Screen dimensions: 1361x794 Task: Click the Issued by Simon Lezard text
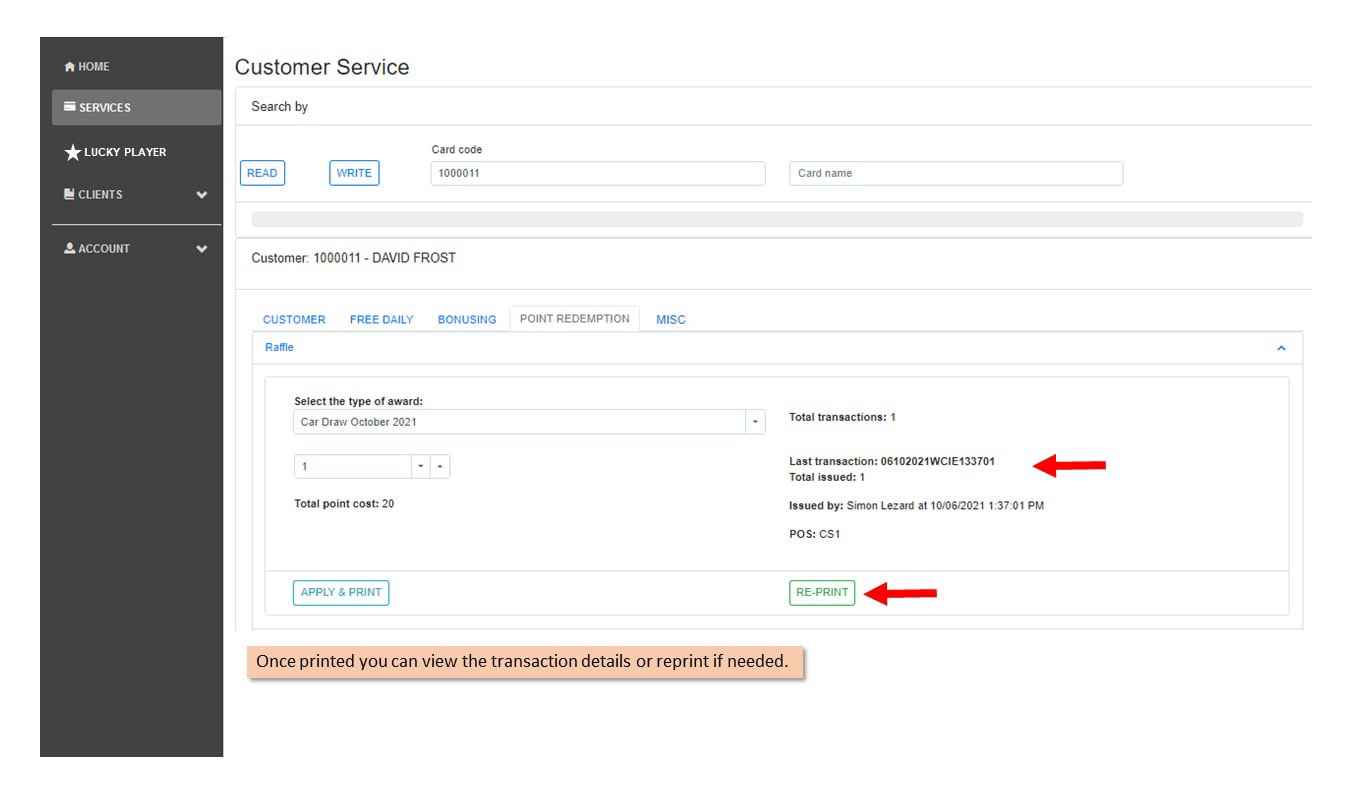[916, 506]
